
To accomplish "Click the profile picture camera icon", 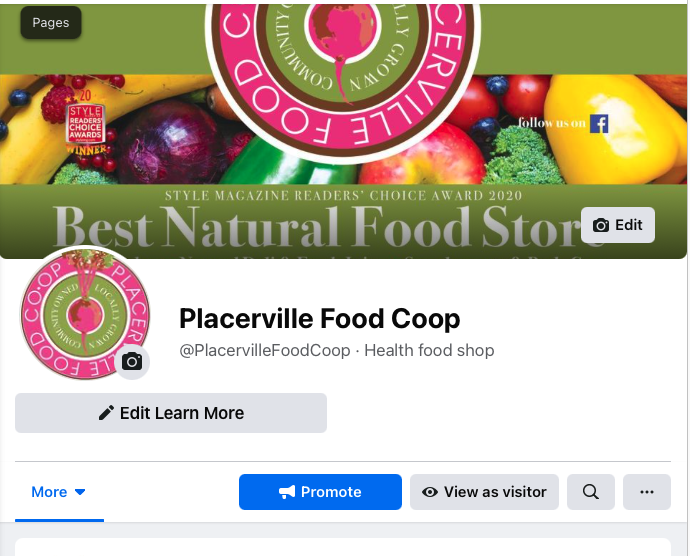I will 132,362.
